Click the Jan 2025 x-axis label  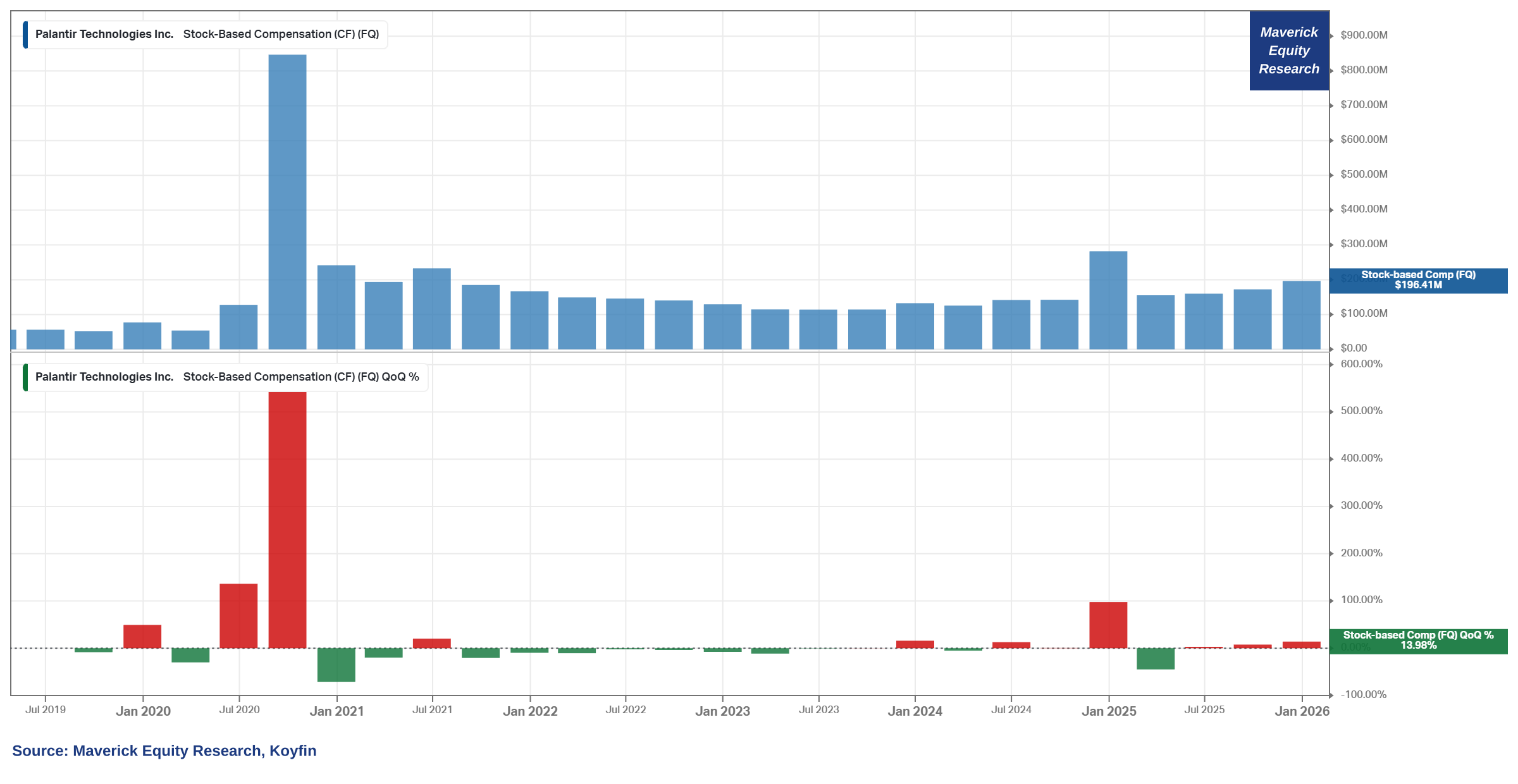pyautogui.click(x=1109, y=711)
